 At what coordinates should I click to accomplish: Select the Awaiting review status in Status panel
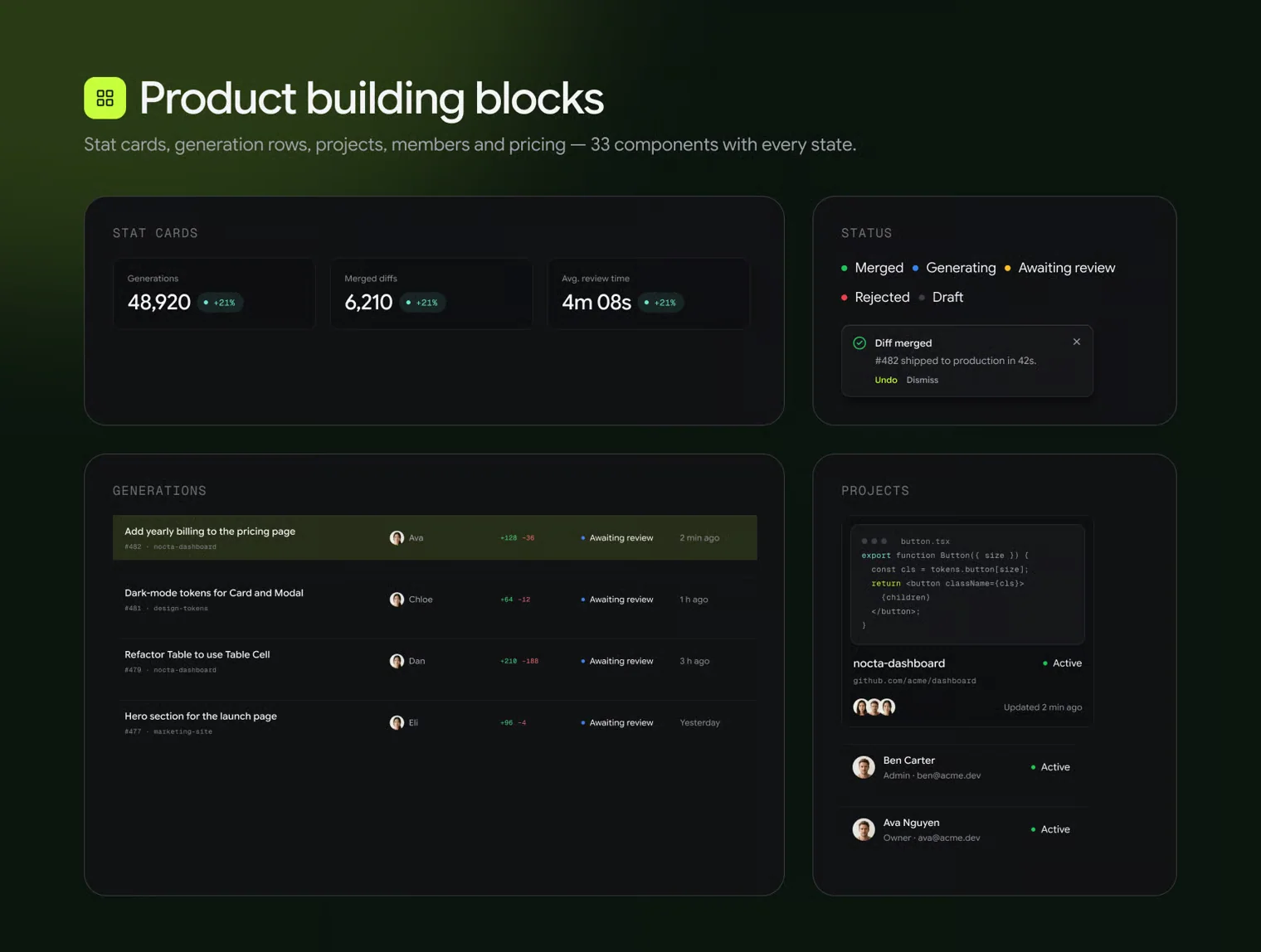click(1060, 268)
